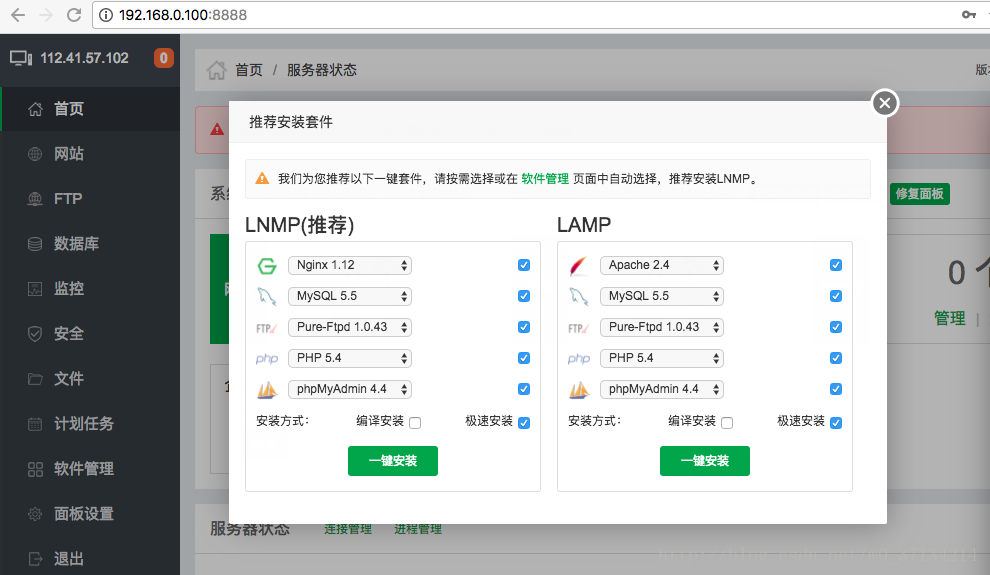Click the MySQL dolphin icon in LNMP
Viewport: 990px width, 575px height.
(266, 296)
